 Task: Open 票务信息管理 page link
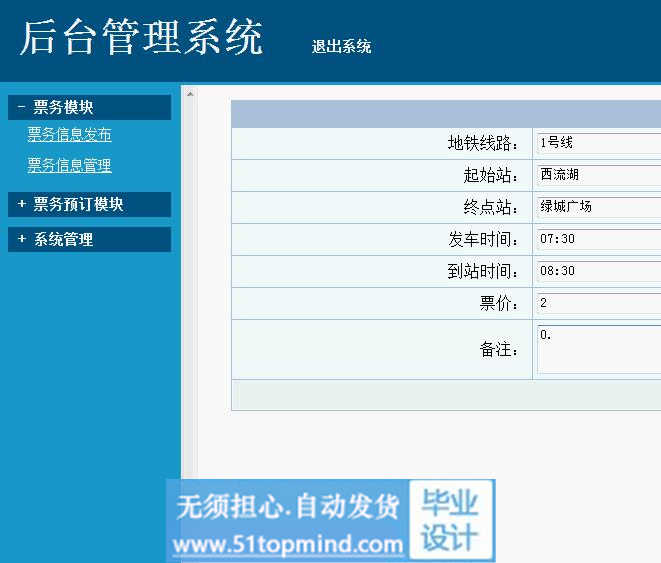[70, 165]
